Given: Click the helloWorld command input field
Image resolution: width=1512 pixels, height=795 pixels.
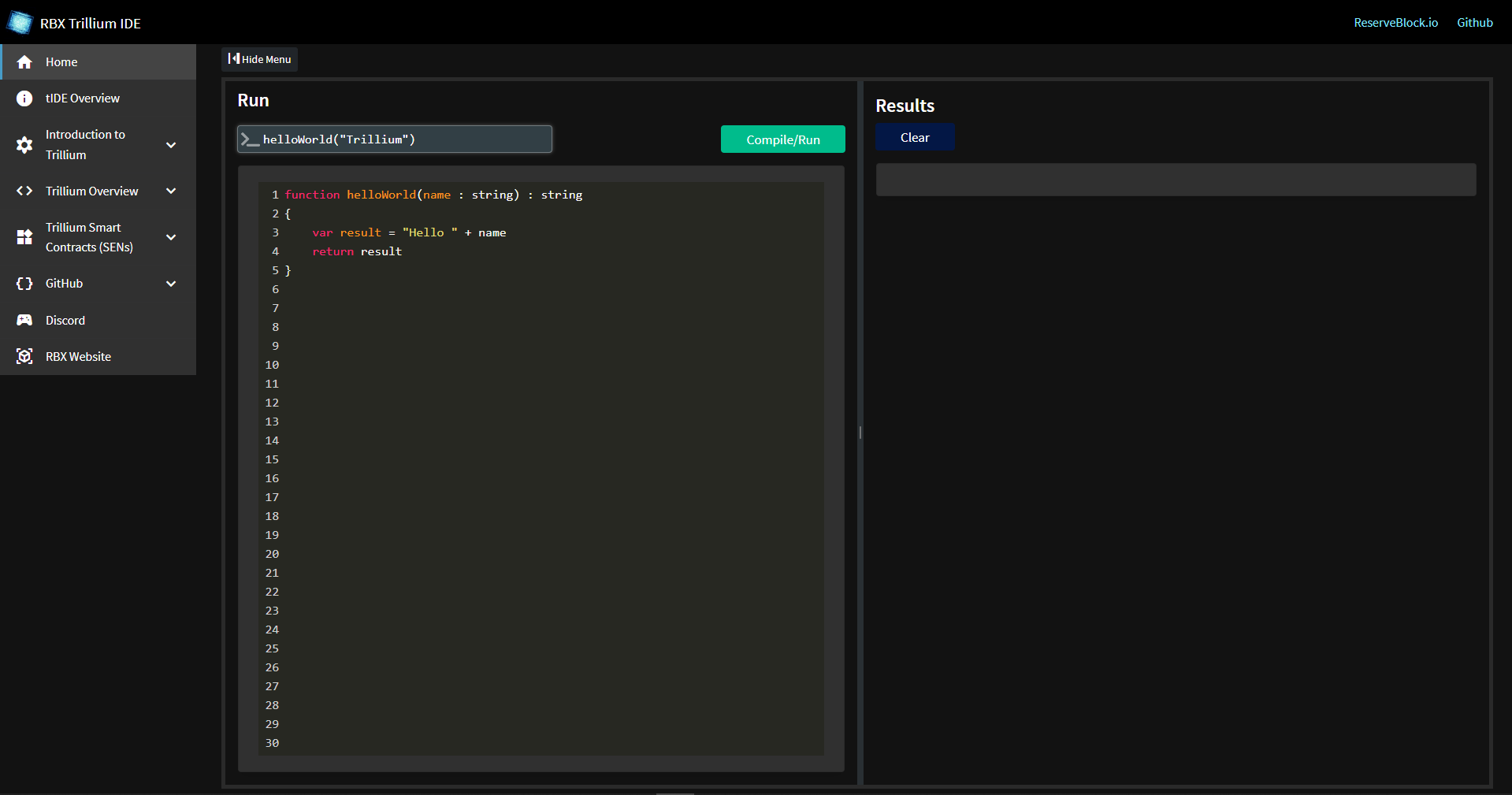Looking at the screenshot, I should (x=394, y=139).
